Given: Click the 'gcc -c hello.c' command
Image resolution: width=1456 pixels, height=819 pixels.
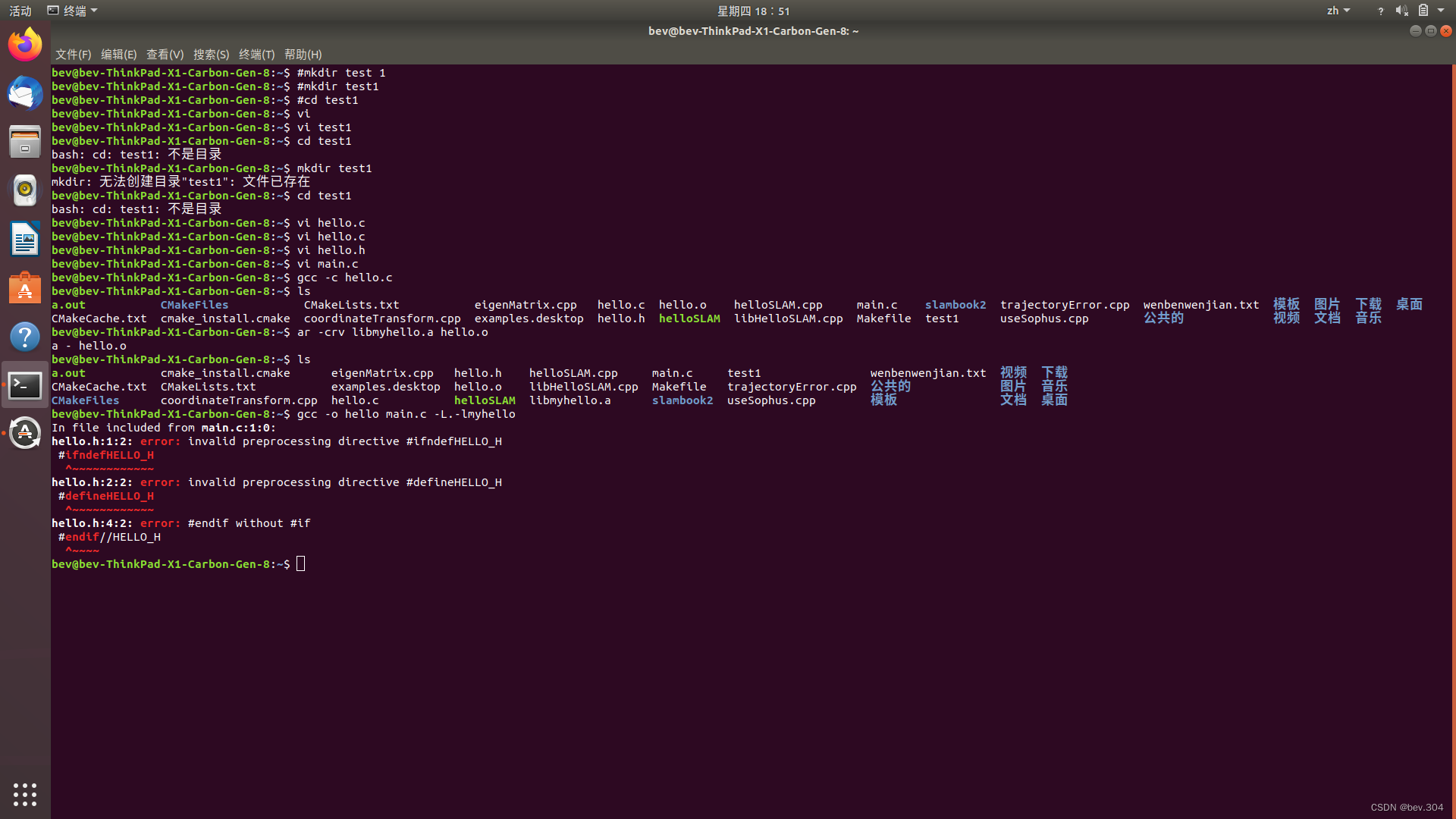Looking at the screenshot, I should click(x=344, y=278).
